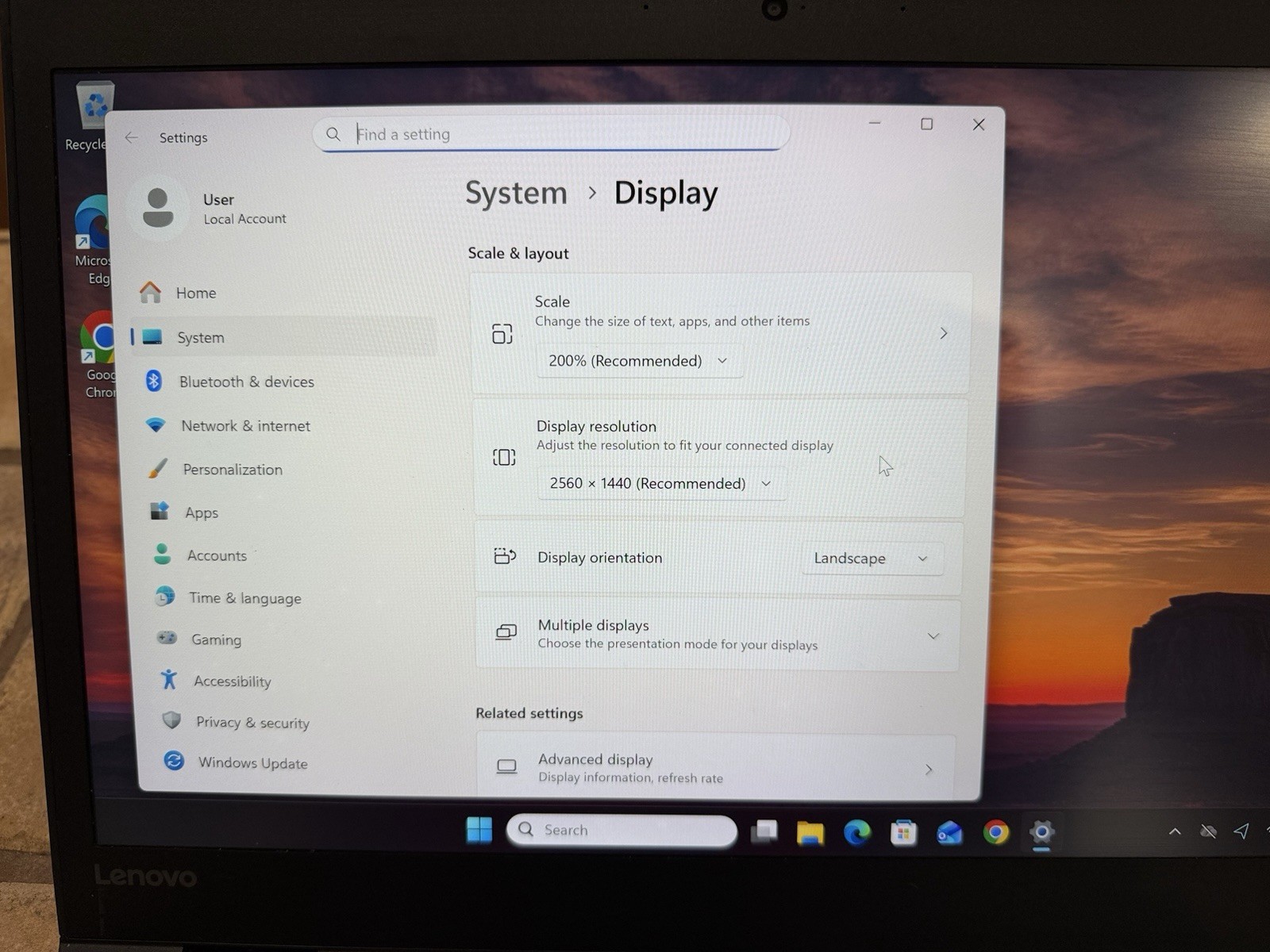
Task: Click the Display orientation icon
Action: 505,556
